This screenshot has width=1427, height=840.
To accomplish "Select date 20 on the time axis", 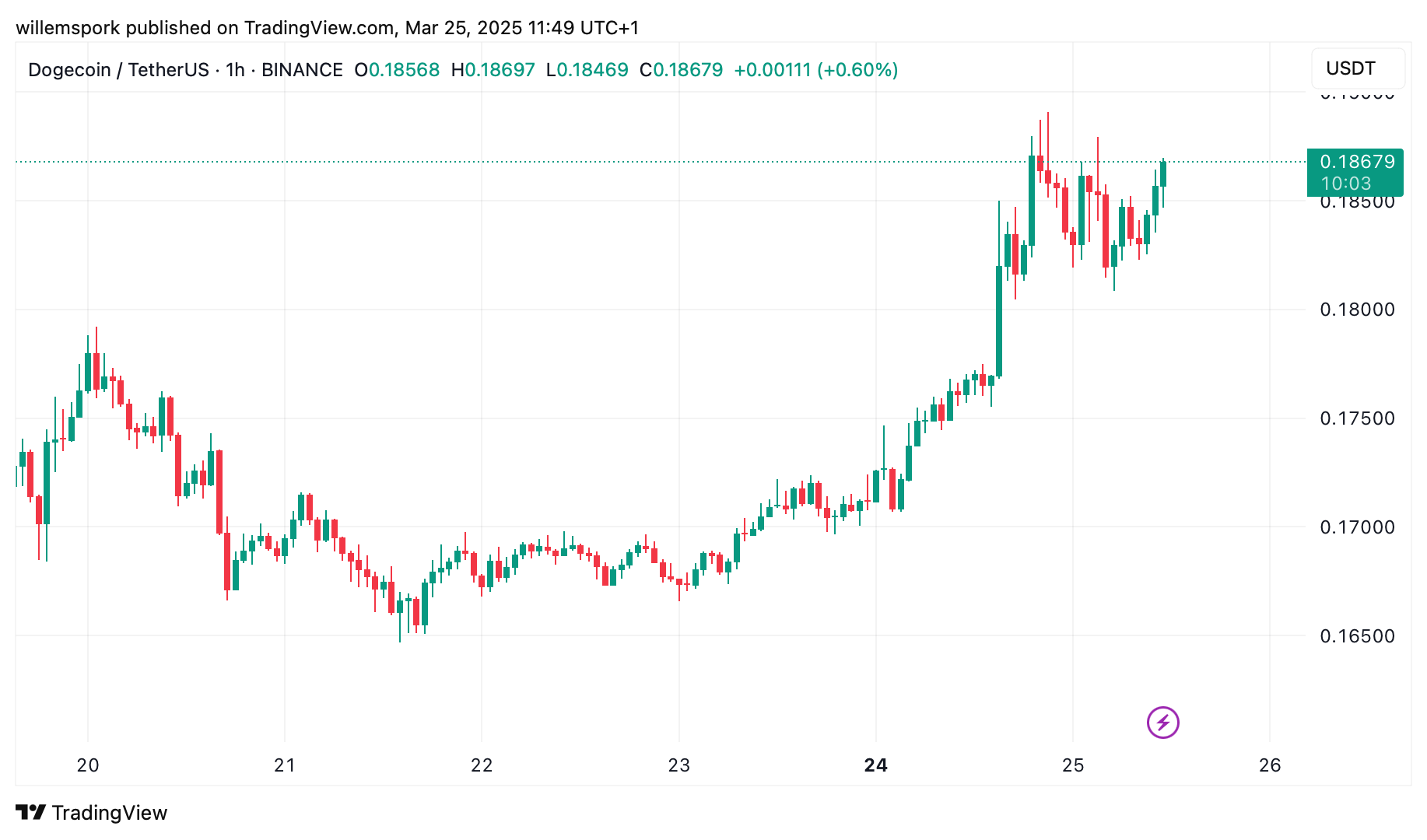I will coord(88,765).
